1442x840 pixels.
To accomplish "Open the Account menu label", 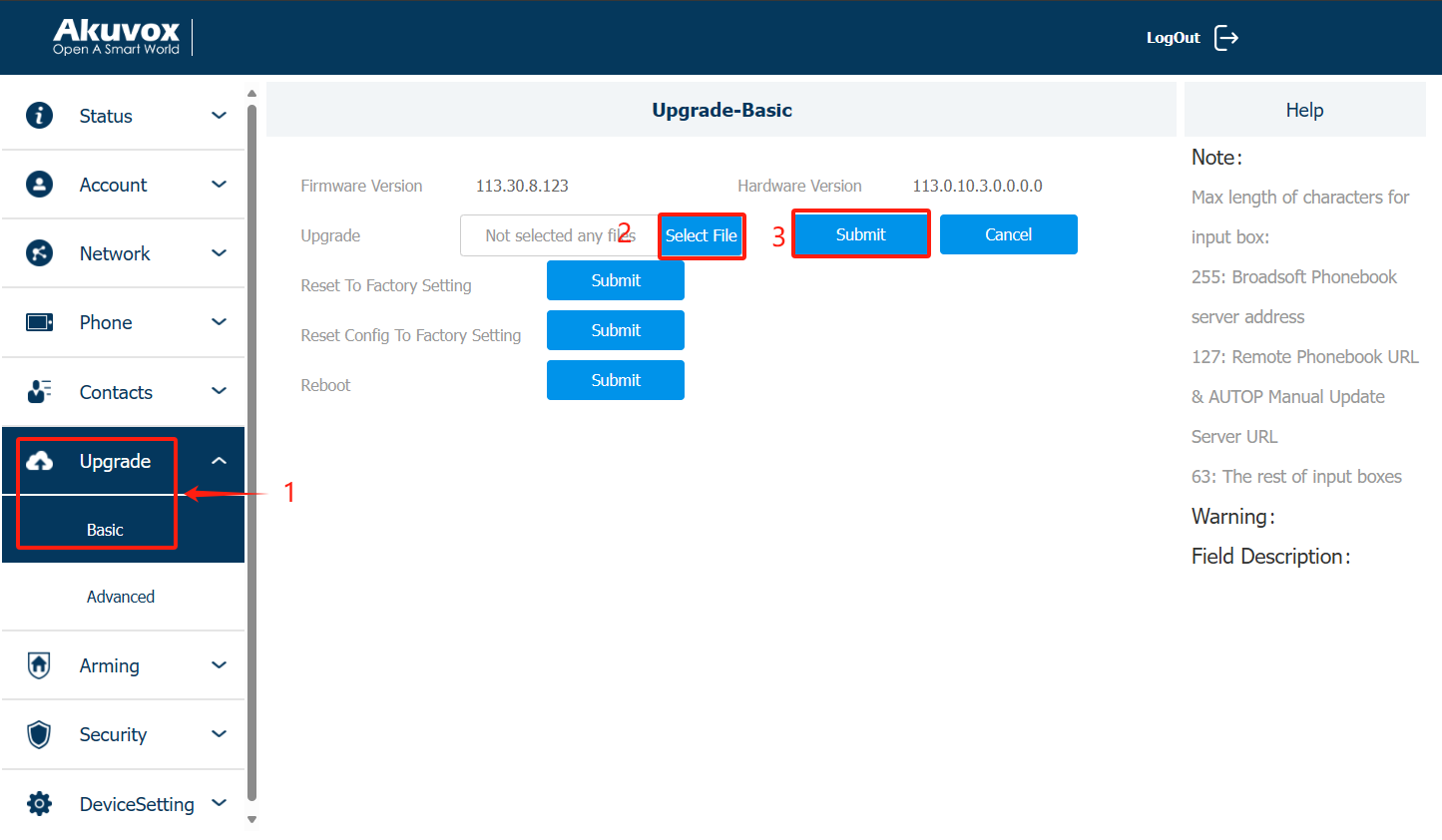I will [113, 185].
